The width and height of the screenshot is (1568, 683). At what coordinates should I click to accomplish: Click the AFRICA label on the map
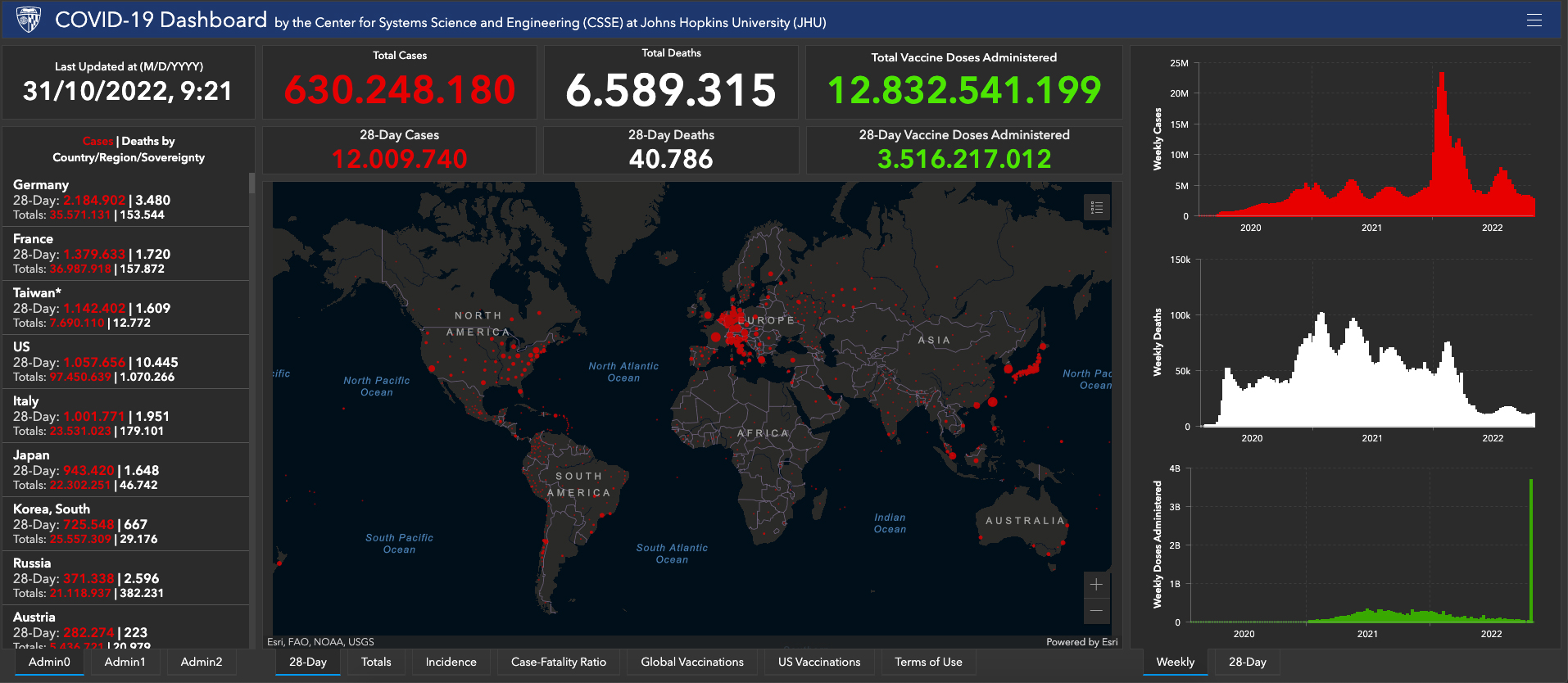(x=764, y=433)
